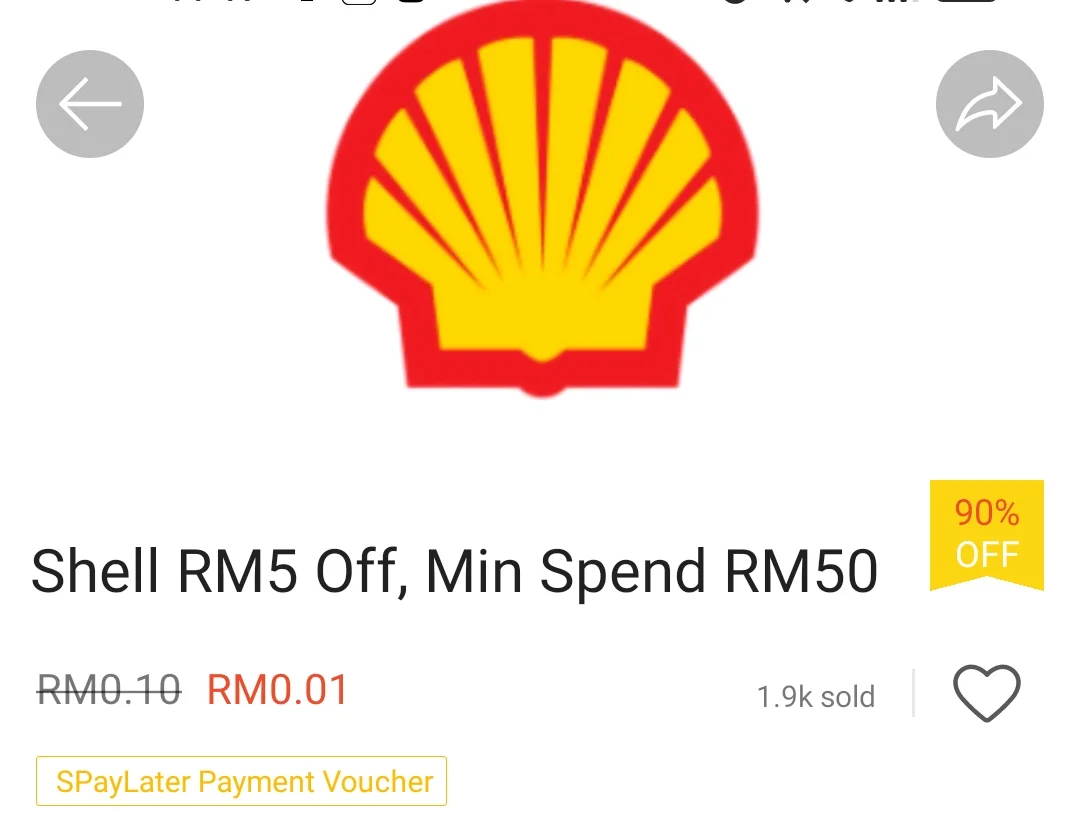
Task: Tap the RM5 Off portion of the title
Action: point(288,571)
